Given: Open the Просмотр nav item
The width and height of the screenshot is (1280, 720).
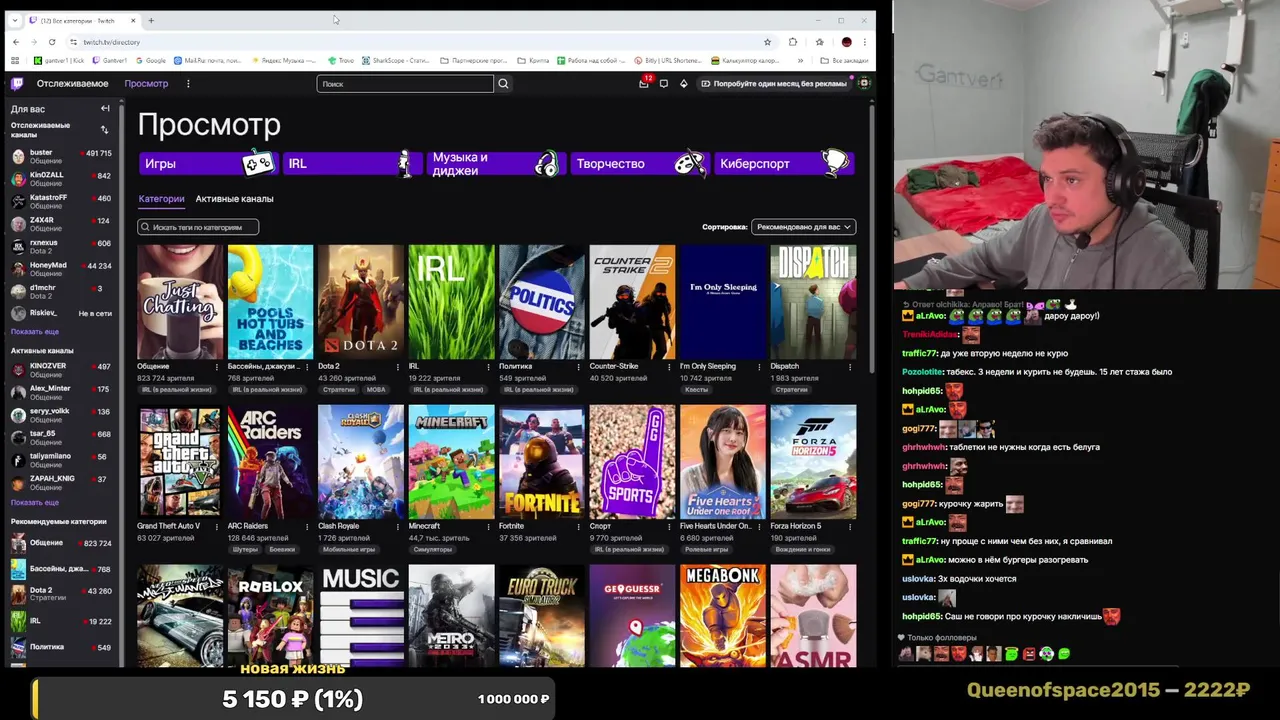Looking at the screenshot, I should [146, 84].
